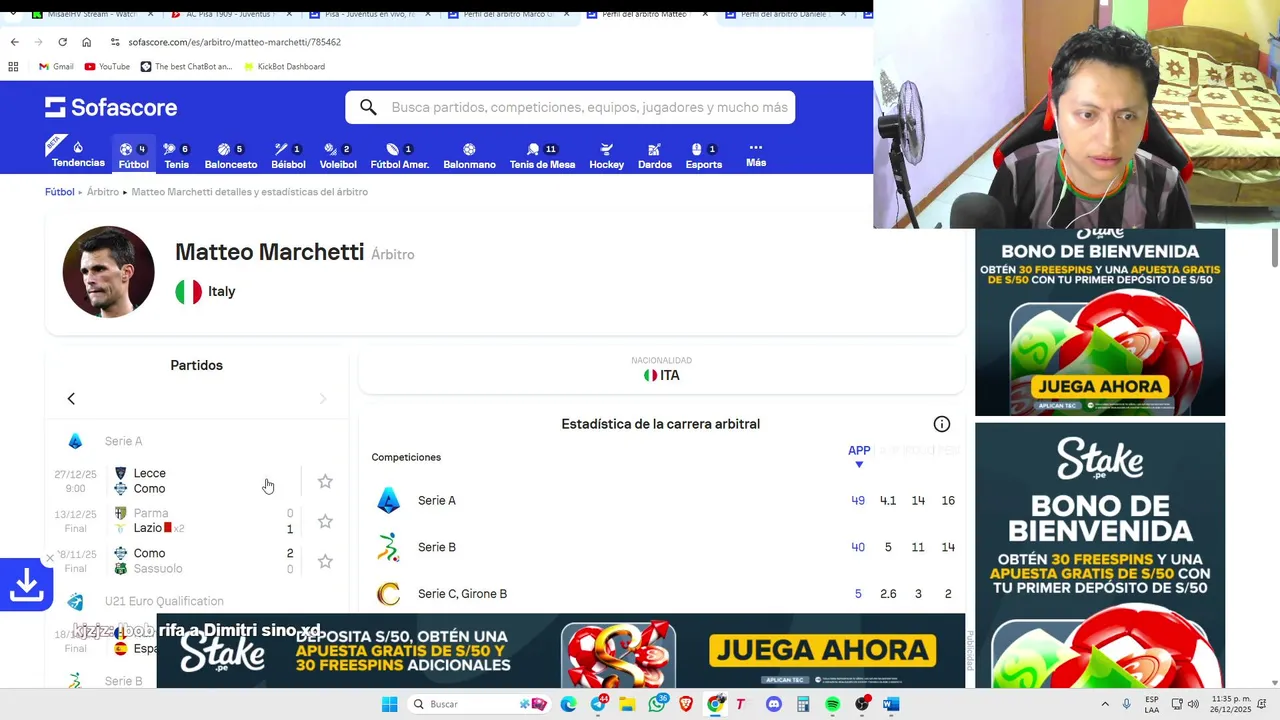Open the Chrome apps grid
Screen dimensions: 1280x720
[x=13, y=67]
